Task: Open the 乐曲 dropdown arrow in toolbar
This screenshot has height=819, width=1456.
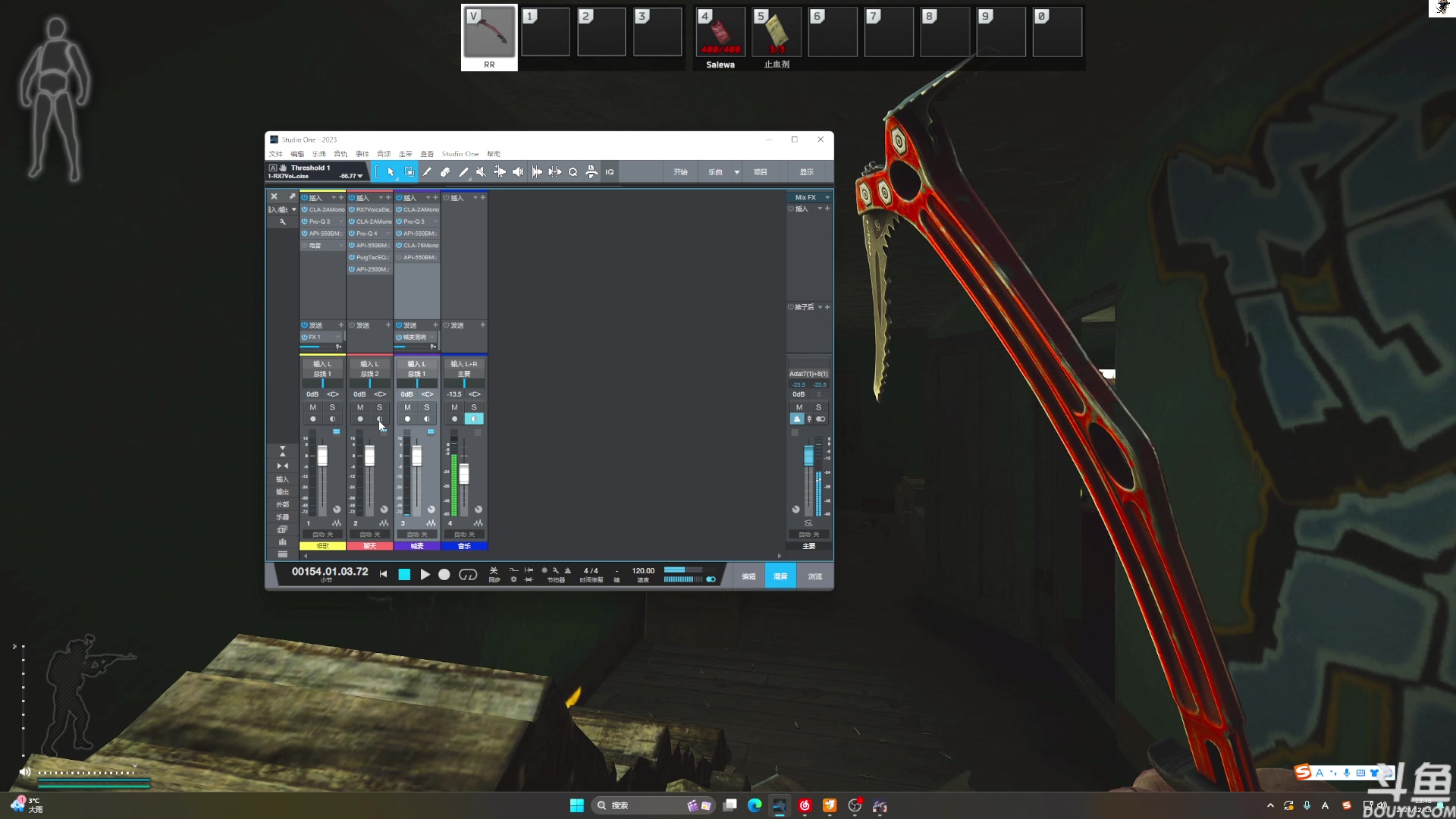Action: 736,172
